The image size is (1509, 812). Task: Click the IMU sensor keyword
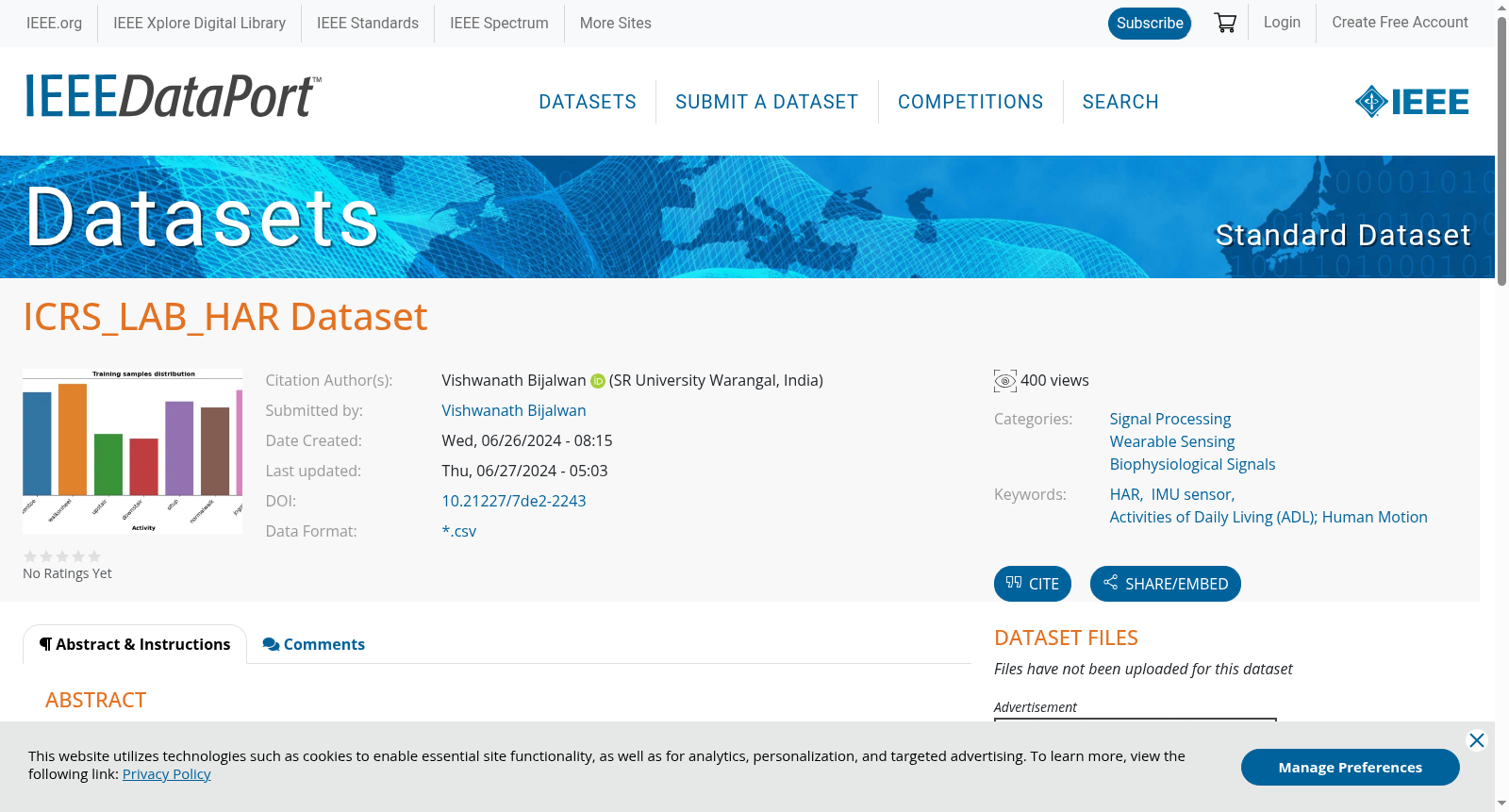pos(1191,494)
